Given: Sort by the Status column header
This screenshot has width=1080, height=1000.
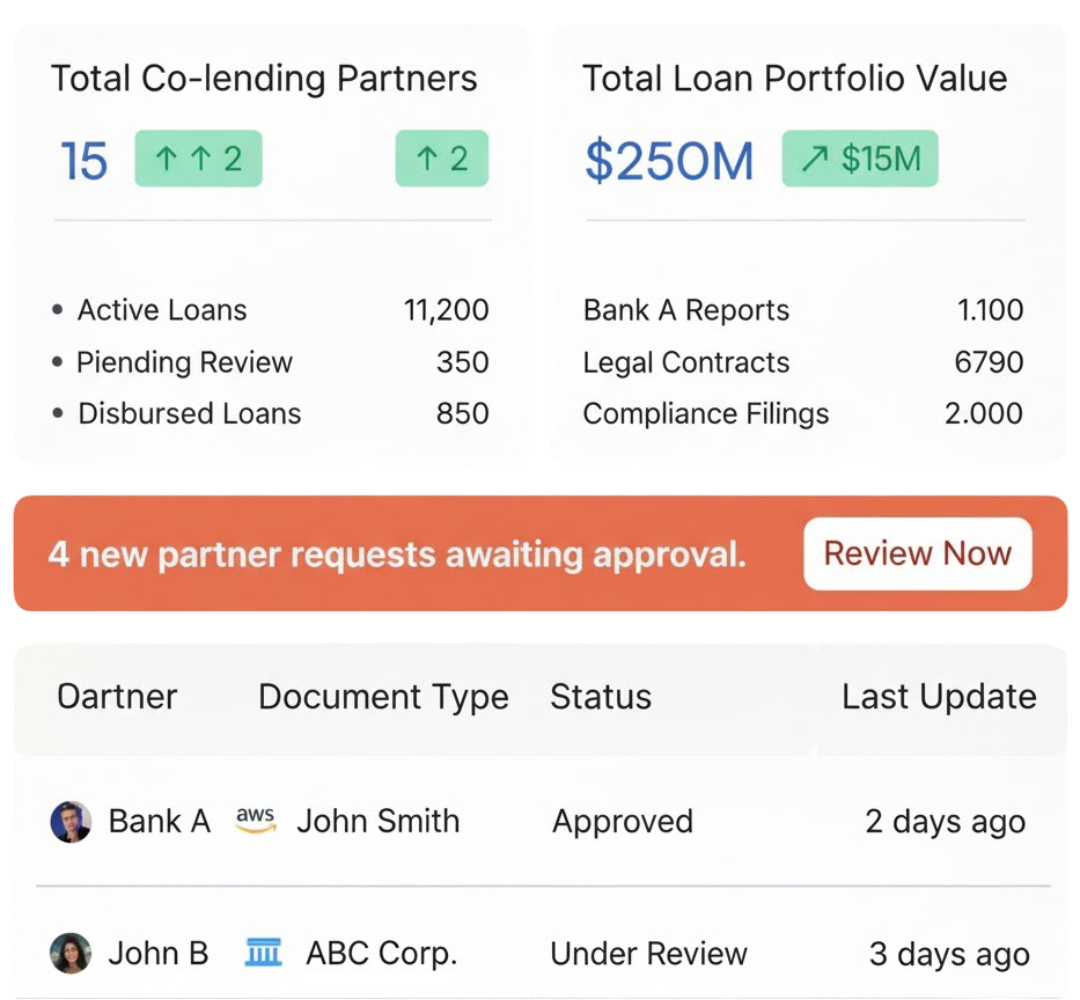Looking at the screenshot, I should (x=600, y=697).
